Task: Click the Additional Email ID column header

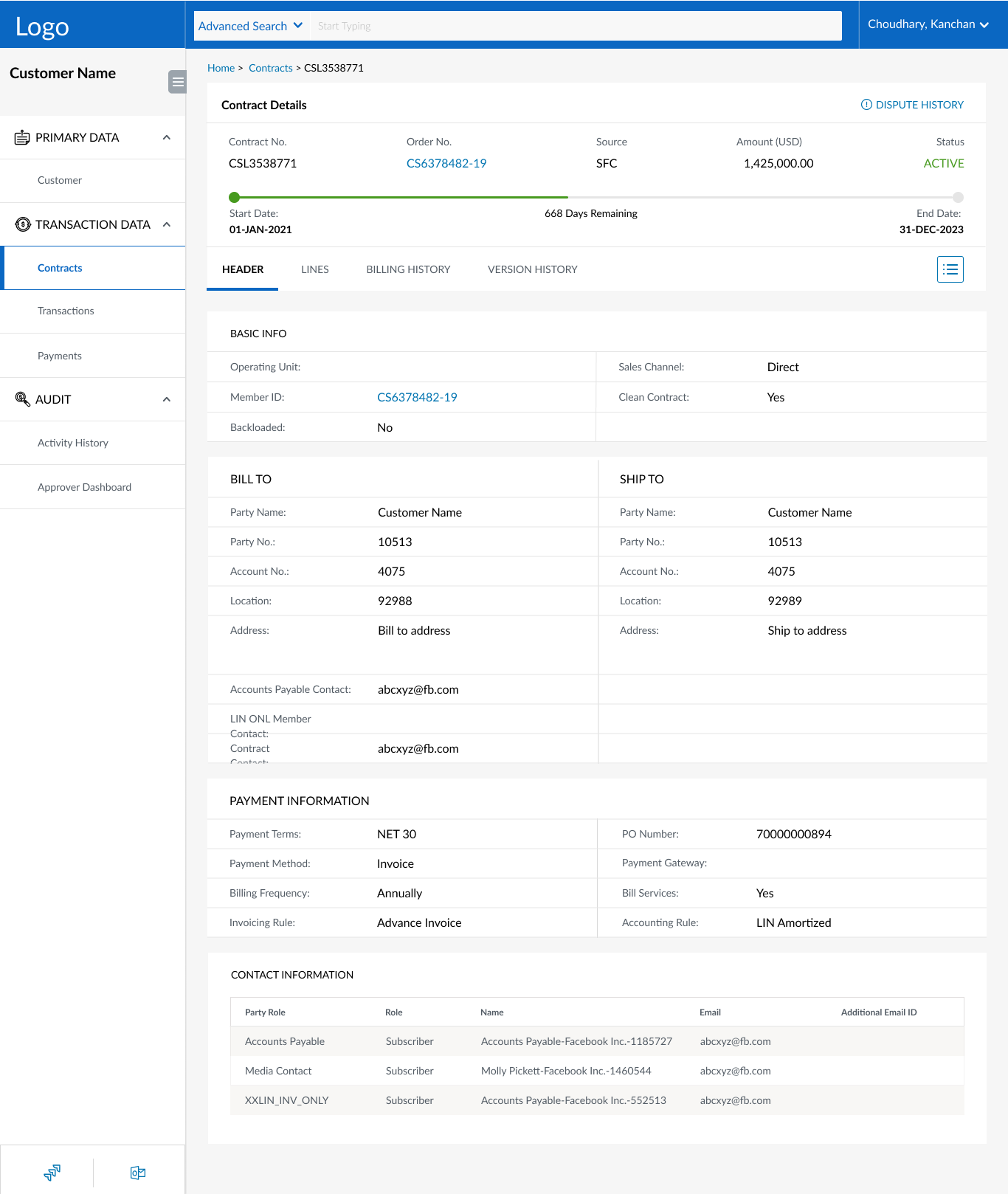Action: coord(879,1012)
